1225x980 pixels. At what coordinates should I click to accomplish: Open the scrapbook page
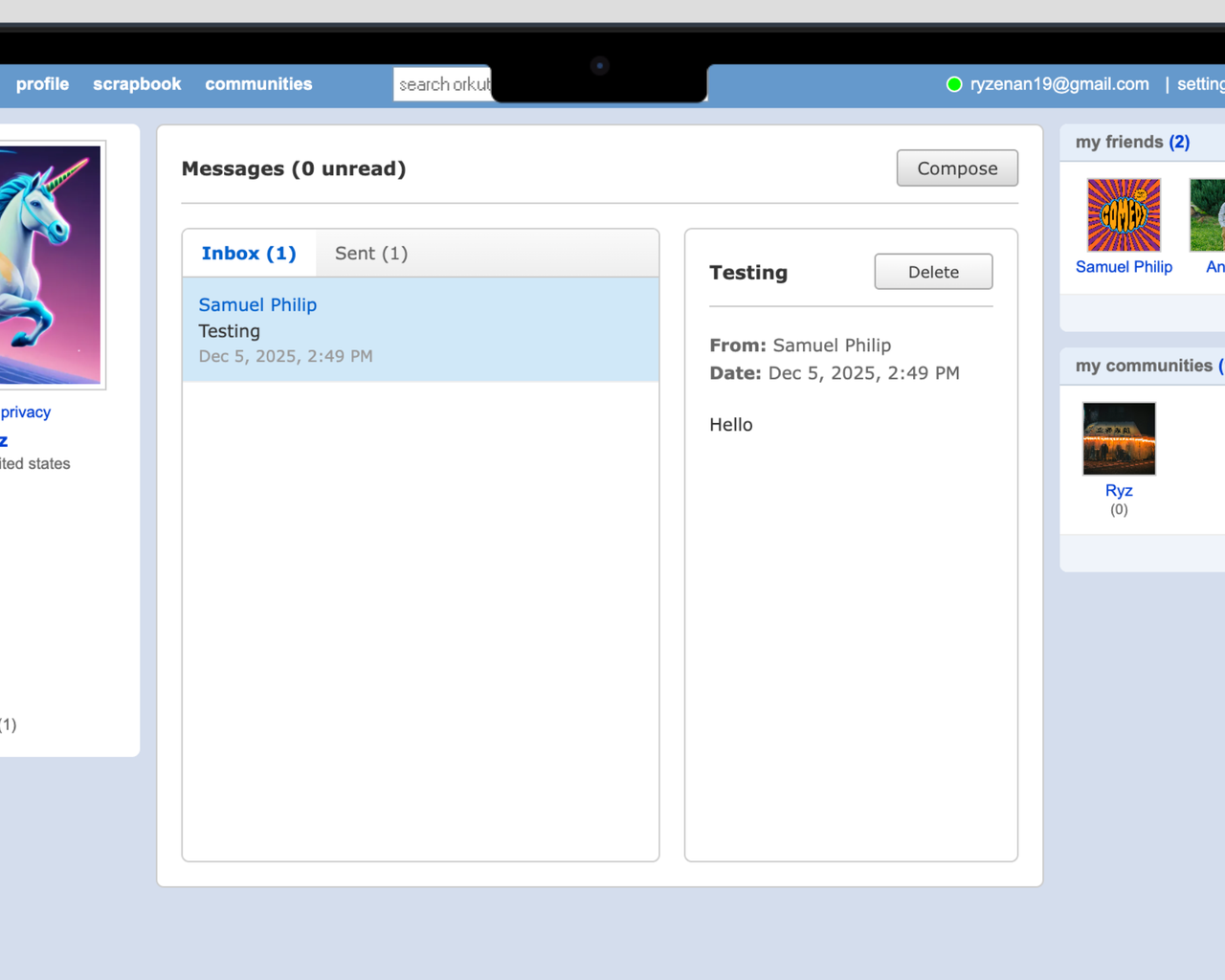coord(137,84)
